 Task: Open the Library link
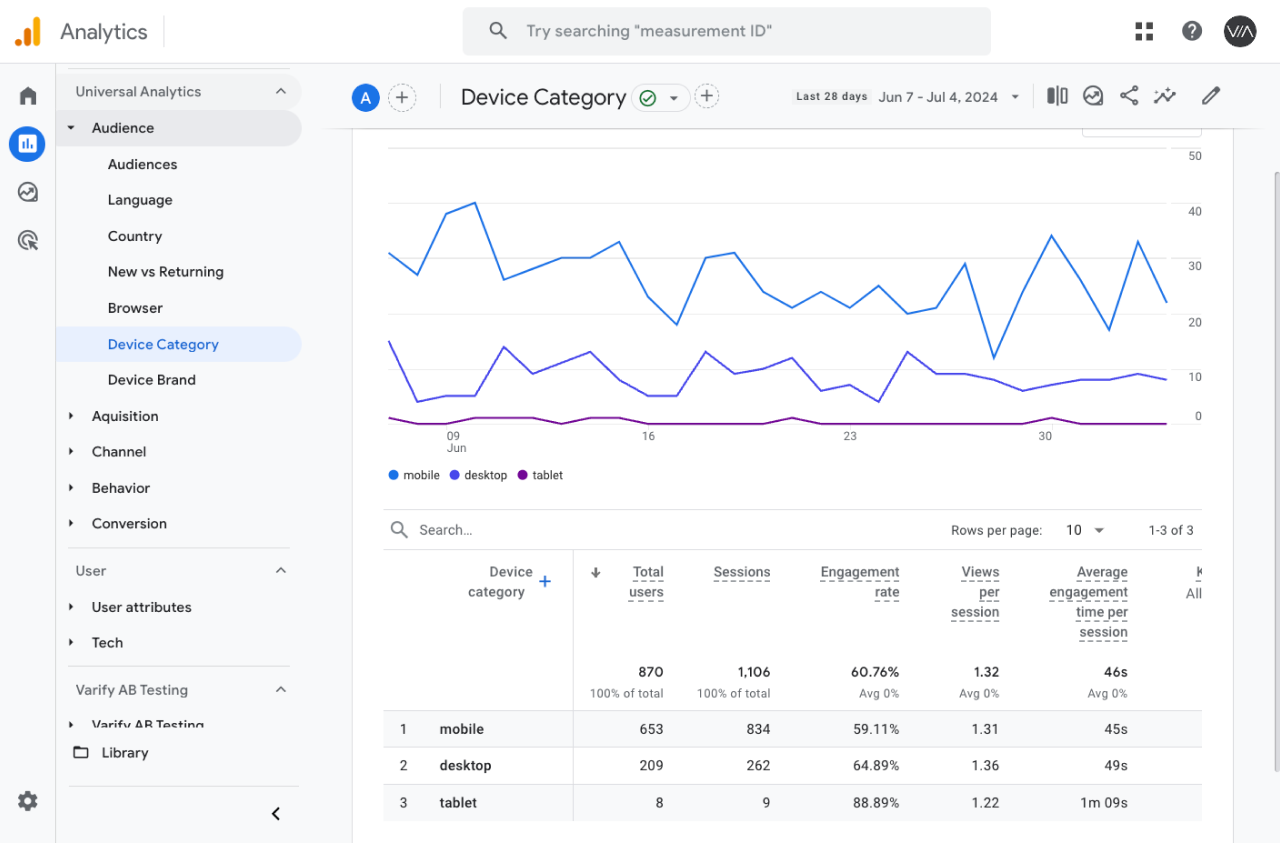[x=124, y=753]
